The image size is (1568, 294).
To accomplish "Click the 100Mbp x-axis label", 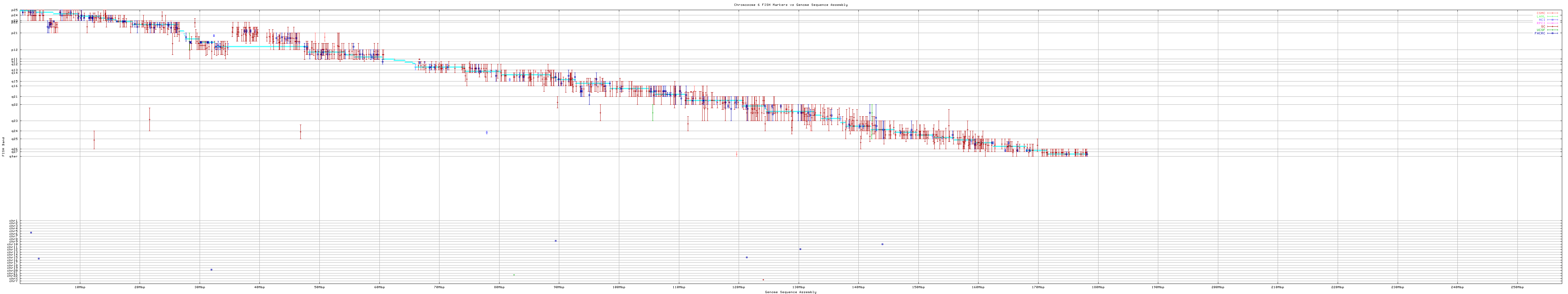I will coord(618,287).
